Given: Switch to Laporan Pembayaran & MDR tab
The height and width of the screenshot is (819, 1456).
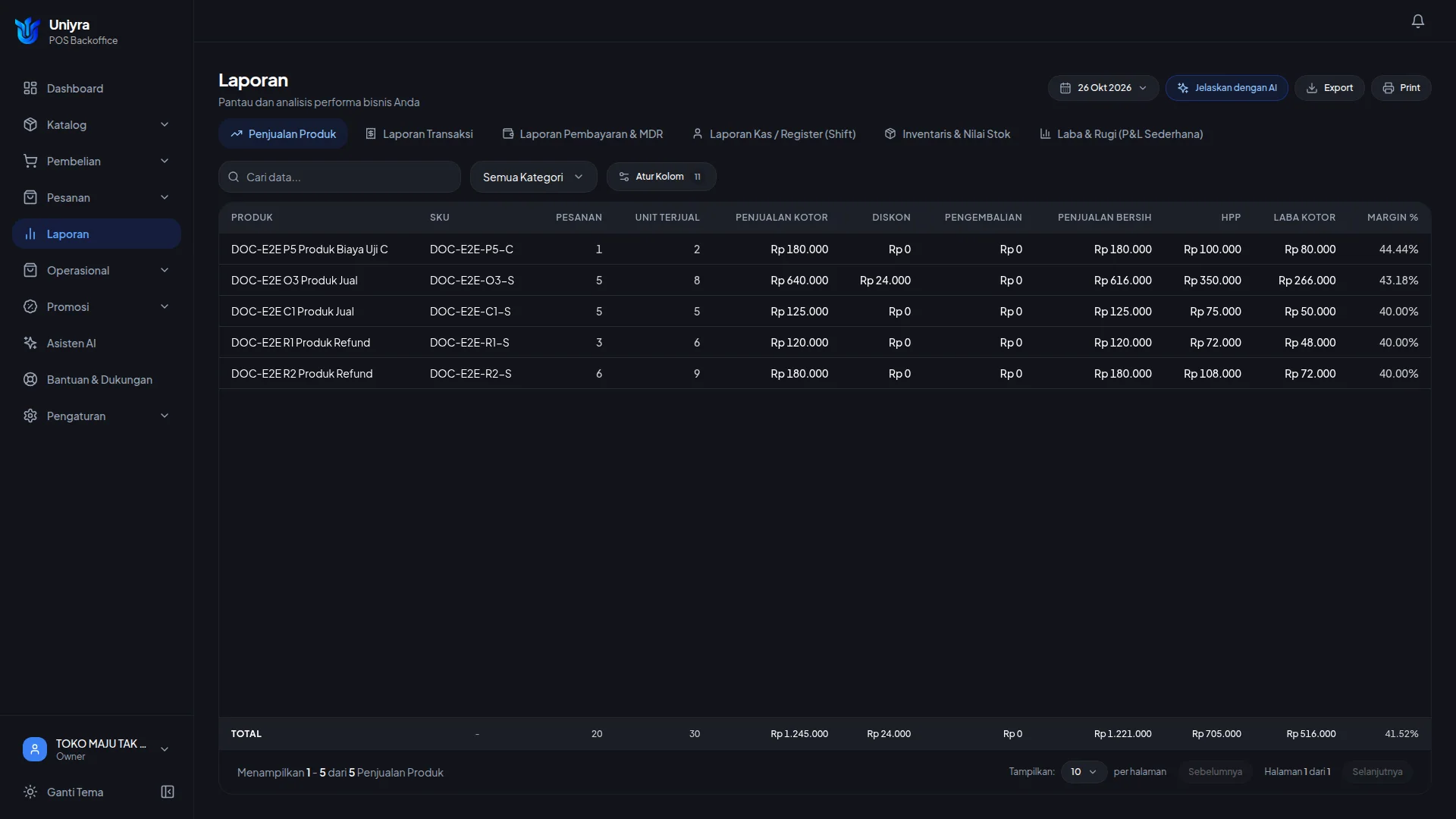Looking at the screenshot, I should tap(582, 134).
